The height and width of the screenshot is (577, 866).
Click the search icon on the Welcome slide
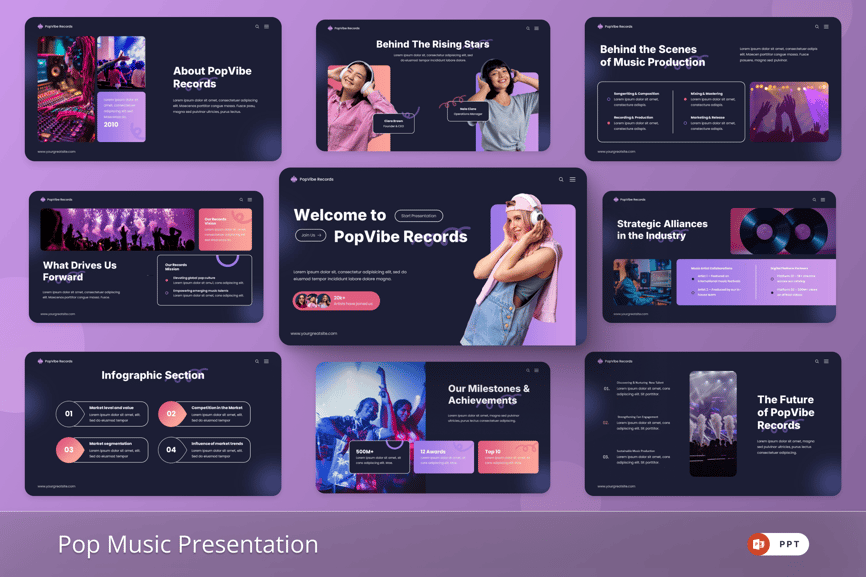[x=561, y=180]
